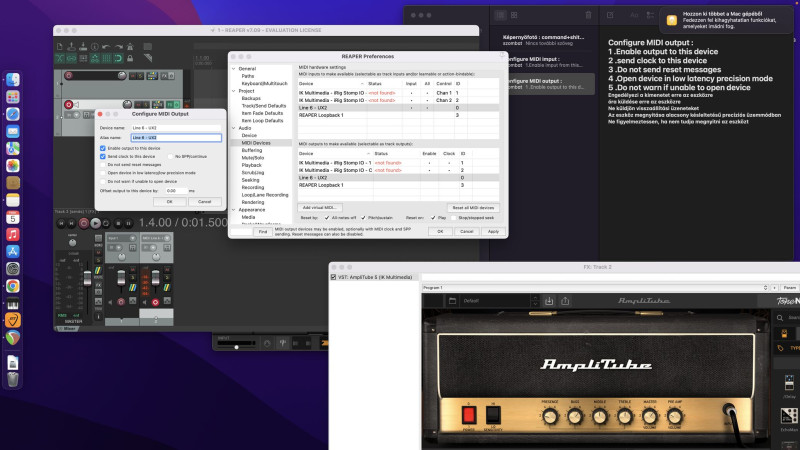Open Project settings info icon in REAPER toolbar
This screenshot has height=450, width=800.
(95, 46)
